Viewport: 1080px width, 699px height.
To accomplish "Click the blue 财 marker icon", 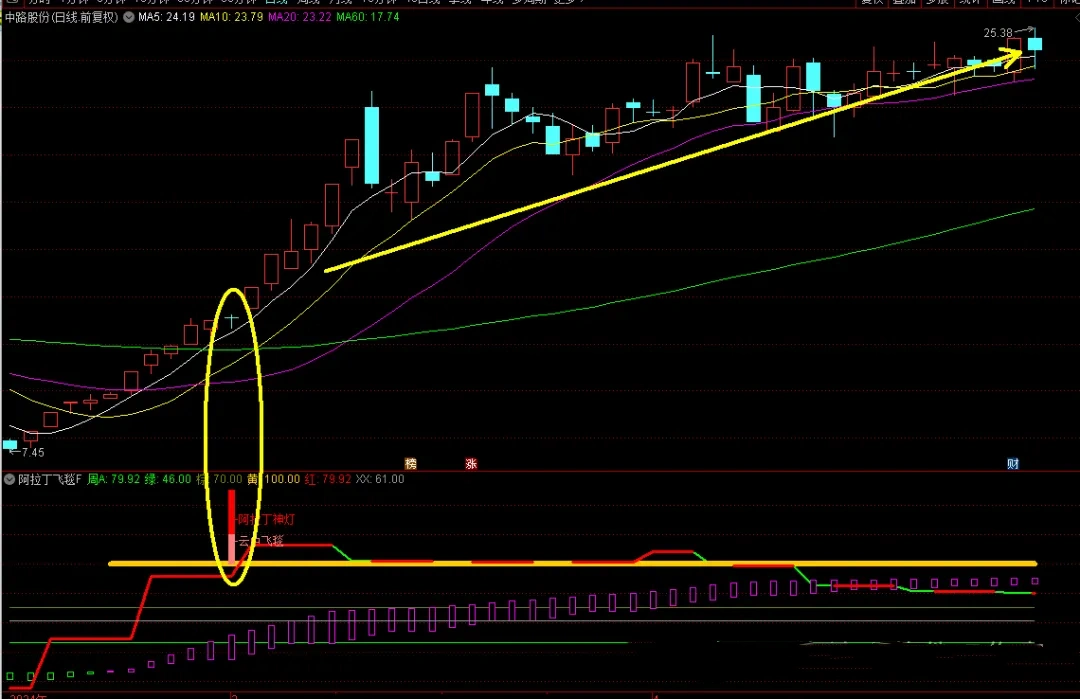I will point(1013,463).
